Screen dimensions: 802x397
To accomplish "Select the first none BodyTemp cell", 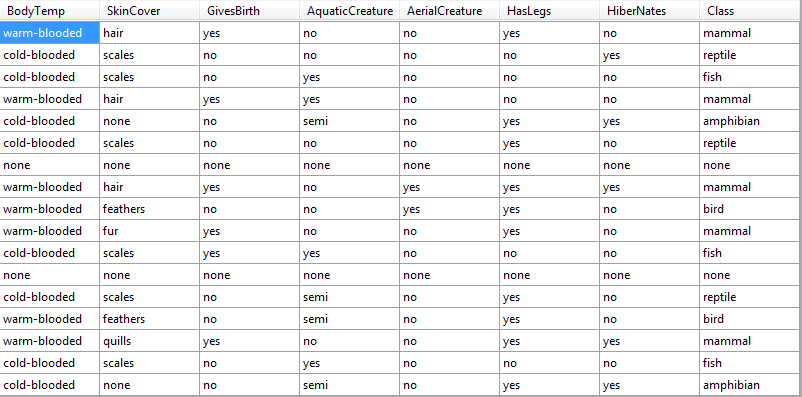I will point(50,165).
